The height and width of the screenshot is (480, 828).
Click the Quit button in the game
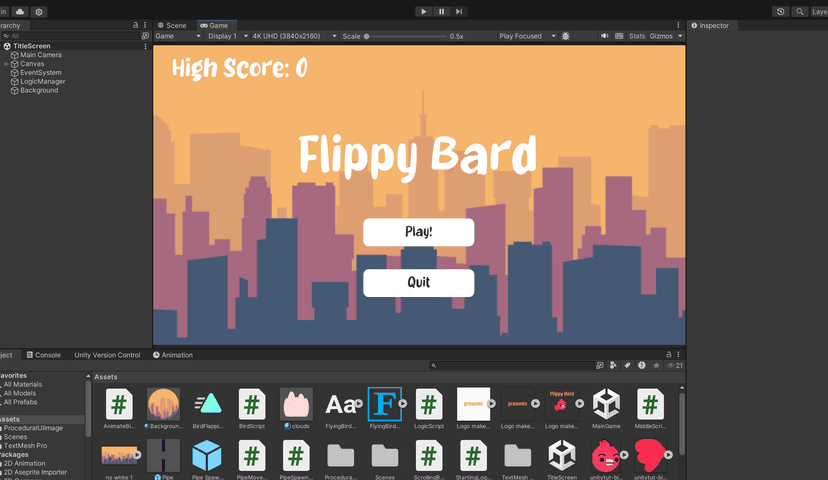418,283
